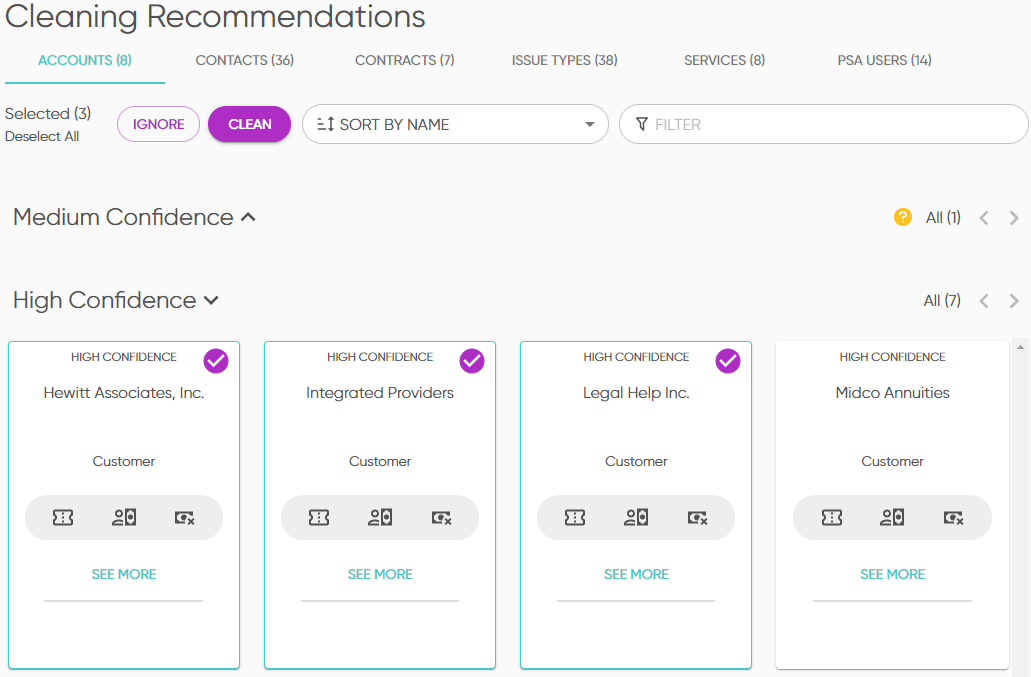Screen dimensions: 1031x677
Task: Click See More on Midco Annuities card
Action: tap(892, 574)
